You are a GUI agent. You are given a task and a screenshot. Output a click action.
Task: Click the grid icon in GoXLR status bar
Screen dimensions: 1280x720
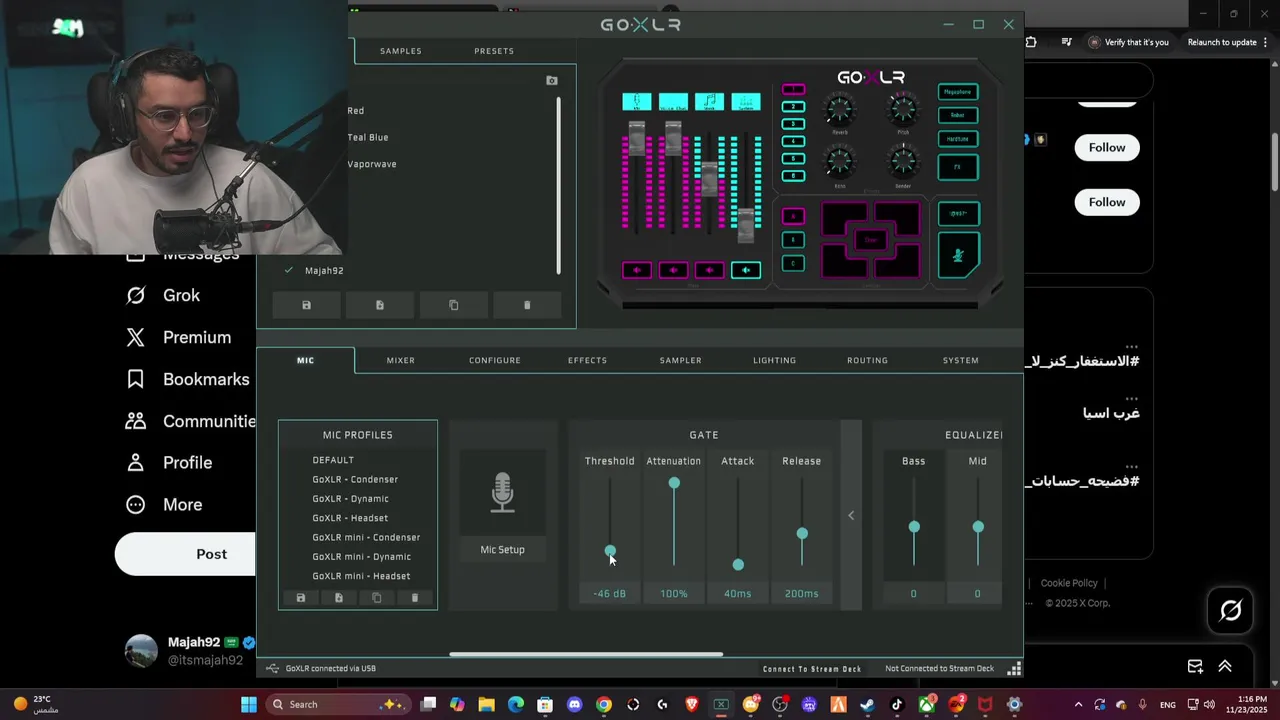point(1014,668)
